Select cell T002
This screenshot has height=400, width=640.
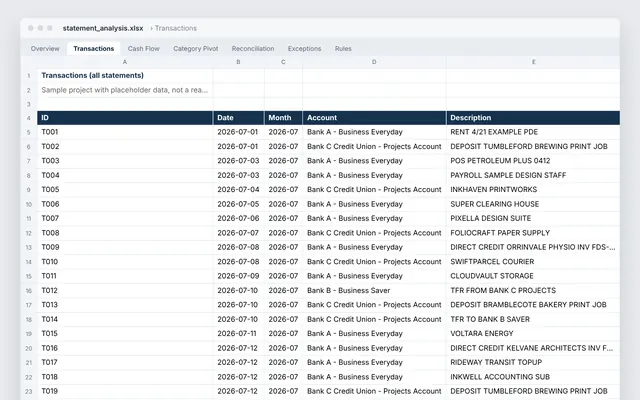pyautogui.click(x=124, y=147)
